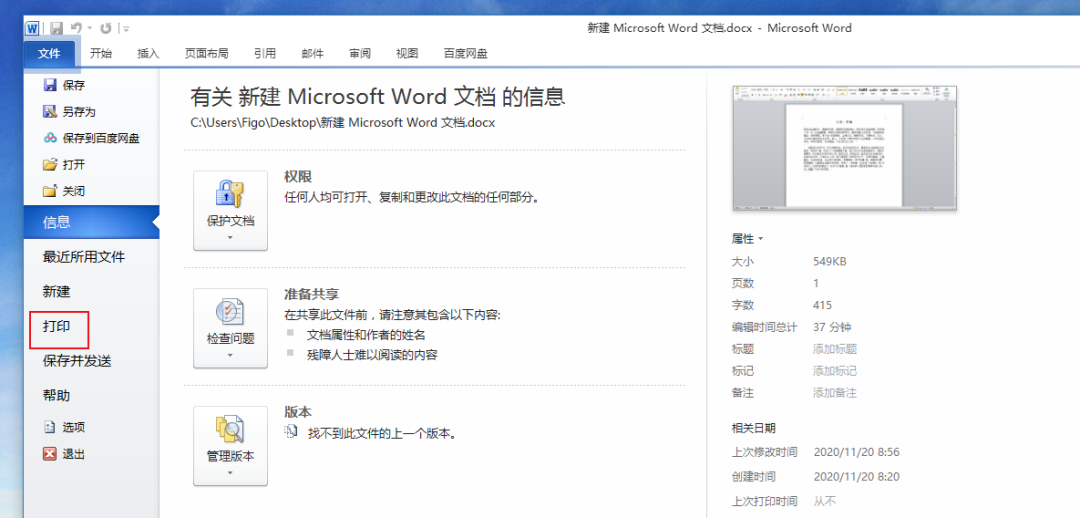Click the 2020/11/20 8:20 created time

[856, 477]
